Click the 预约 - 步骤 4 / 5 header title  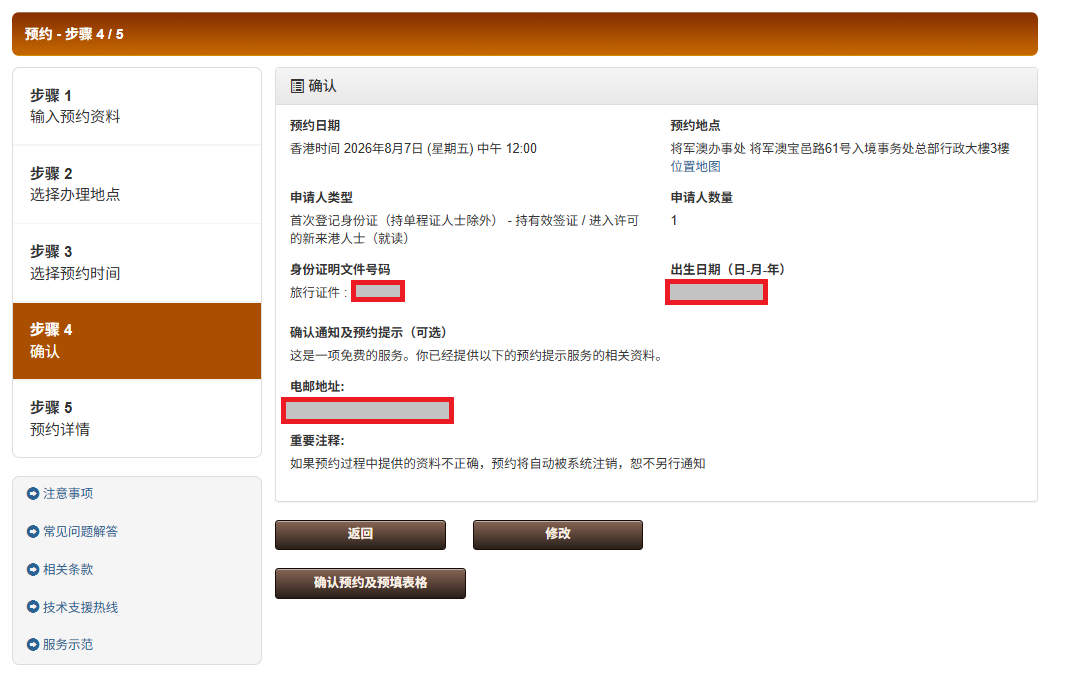(74, 34)
